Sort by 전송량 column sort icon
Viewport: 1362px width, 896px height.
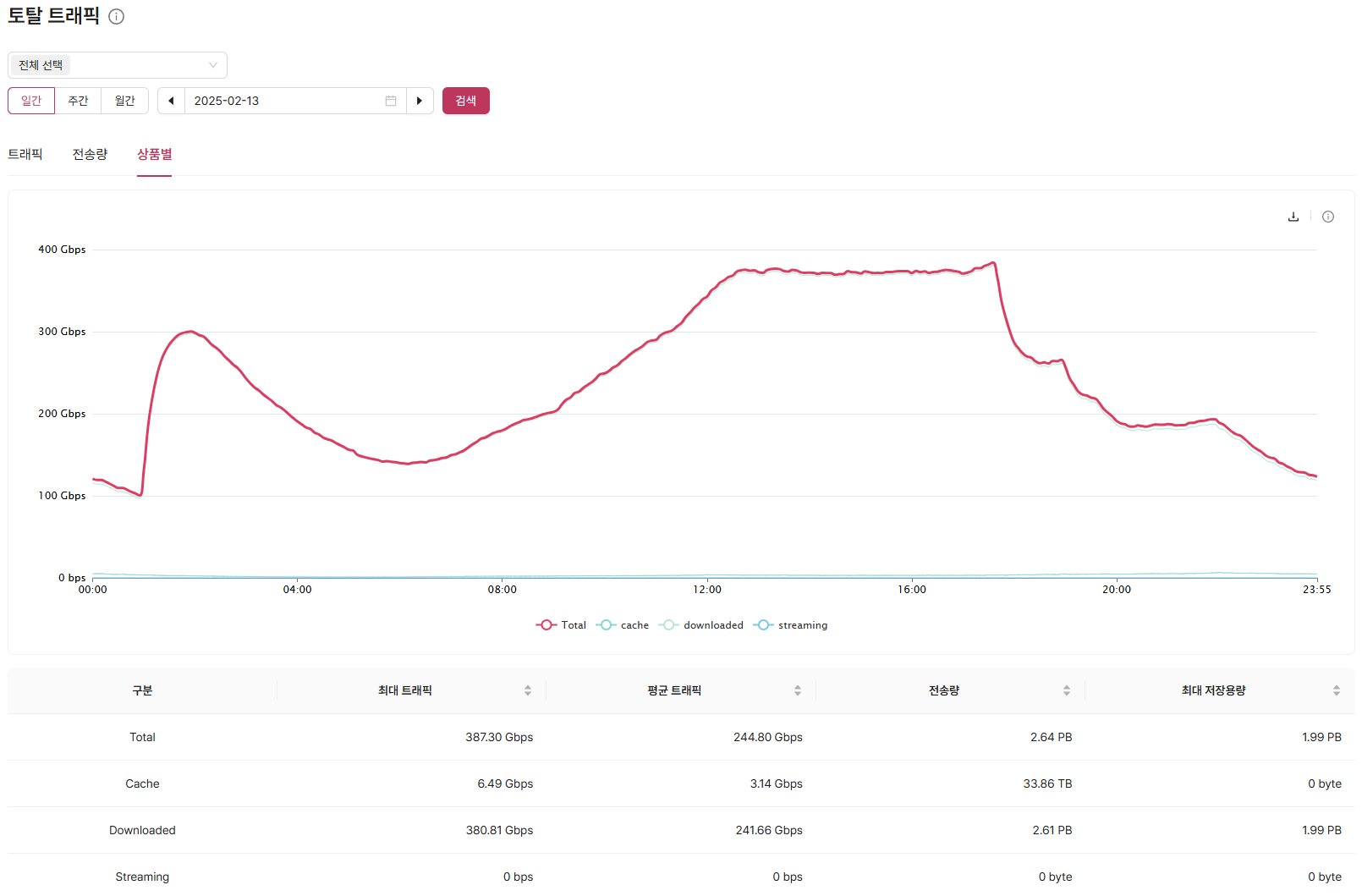(1066, 690)
